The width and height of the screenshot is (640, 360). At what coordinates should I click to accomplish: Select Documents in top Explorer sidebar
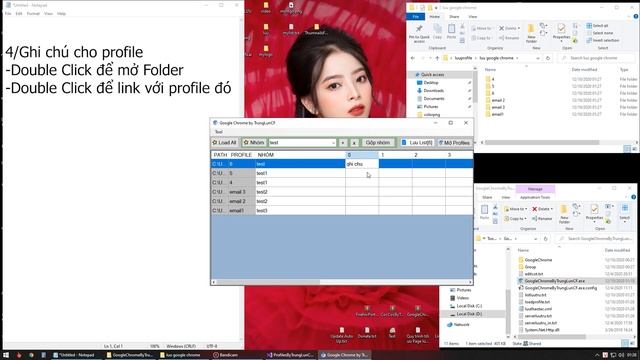433,98
